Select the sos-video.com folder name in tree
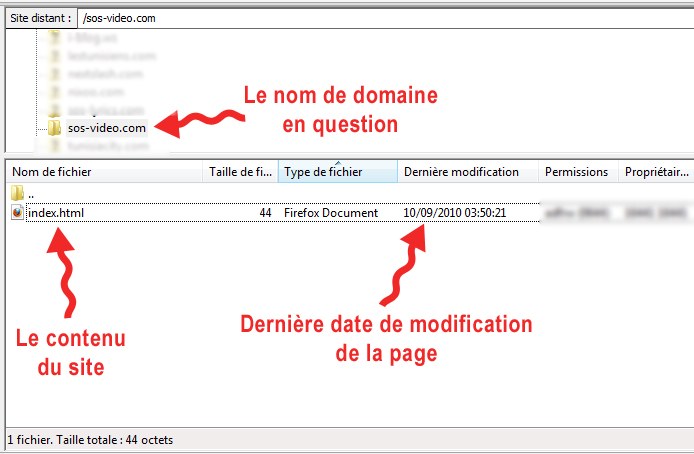This screenshot has width=694, height=454. (106, 128)
